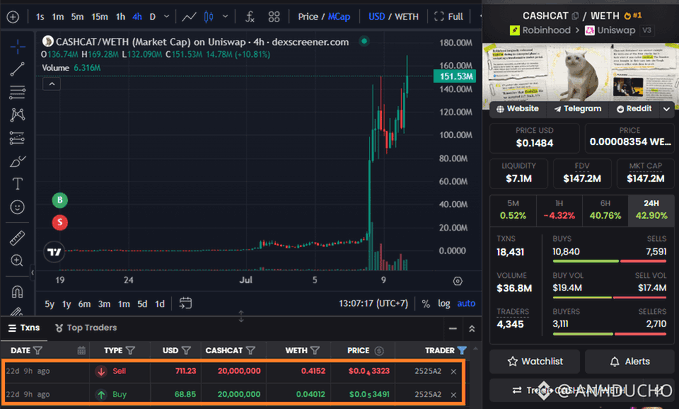Screen dimensions: 679x409
Task: Open the go-to-date calendar icon
Action: (x=186, y=303)
